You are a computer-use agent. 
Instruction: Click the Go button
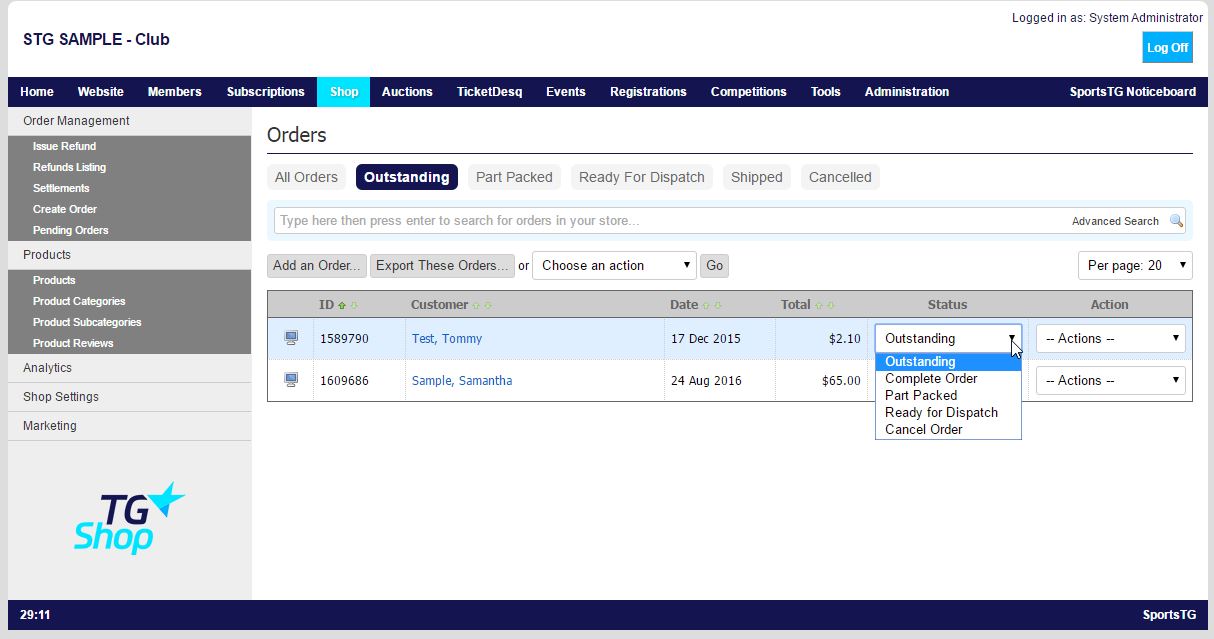[x=714, y=265]
